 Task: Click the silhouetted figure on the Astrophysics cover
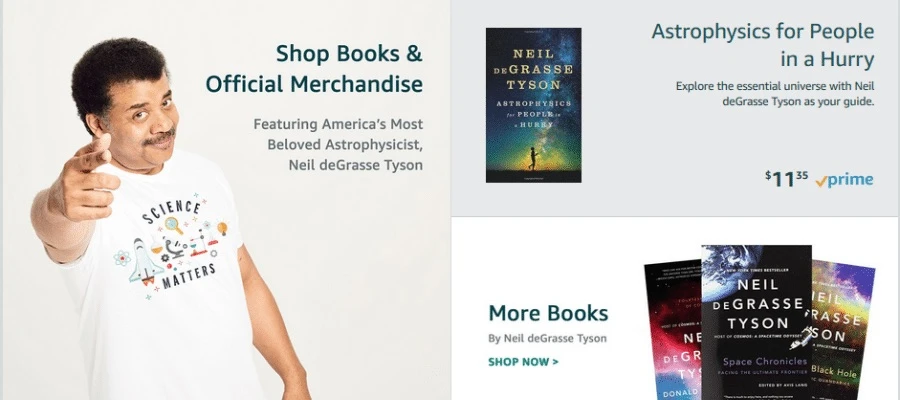click(x=532, y=159)
